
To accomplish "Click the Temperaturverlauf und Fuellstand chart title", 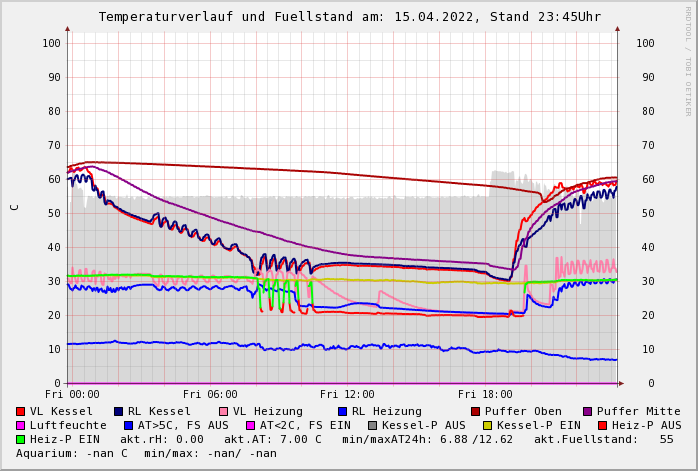I will click(x=349, y=17).
